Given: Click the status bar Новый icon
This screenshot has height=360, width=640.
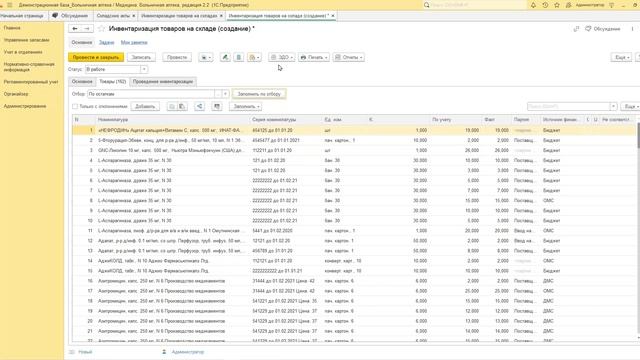Looking at the screenshot, I should coord(72,352).
